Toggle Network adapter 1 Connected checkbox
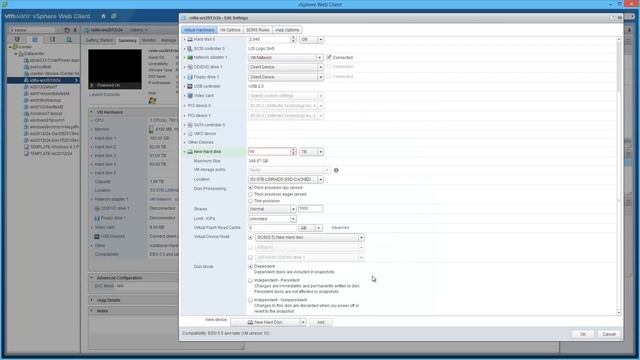 pos(329,57)
